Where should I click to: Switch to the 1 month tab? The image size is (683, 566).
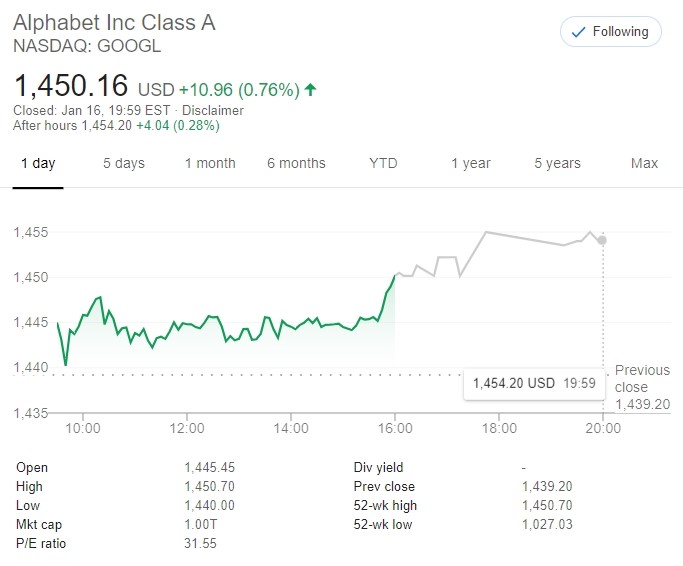pos(210,163)
